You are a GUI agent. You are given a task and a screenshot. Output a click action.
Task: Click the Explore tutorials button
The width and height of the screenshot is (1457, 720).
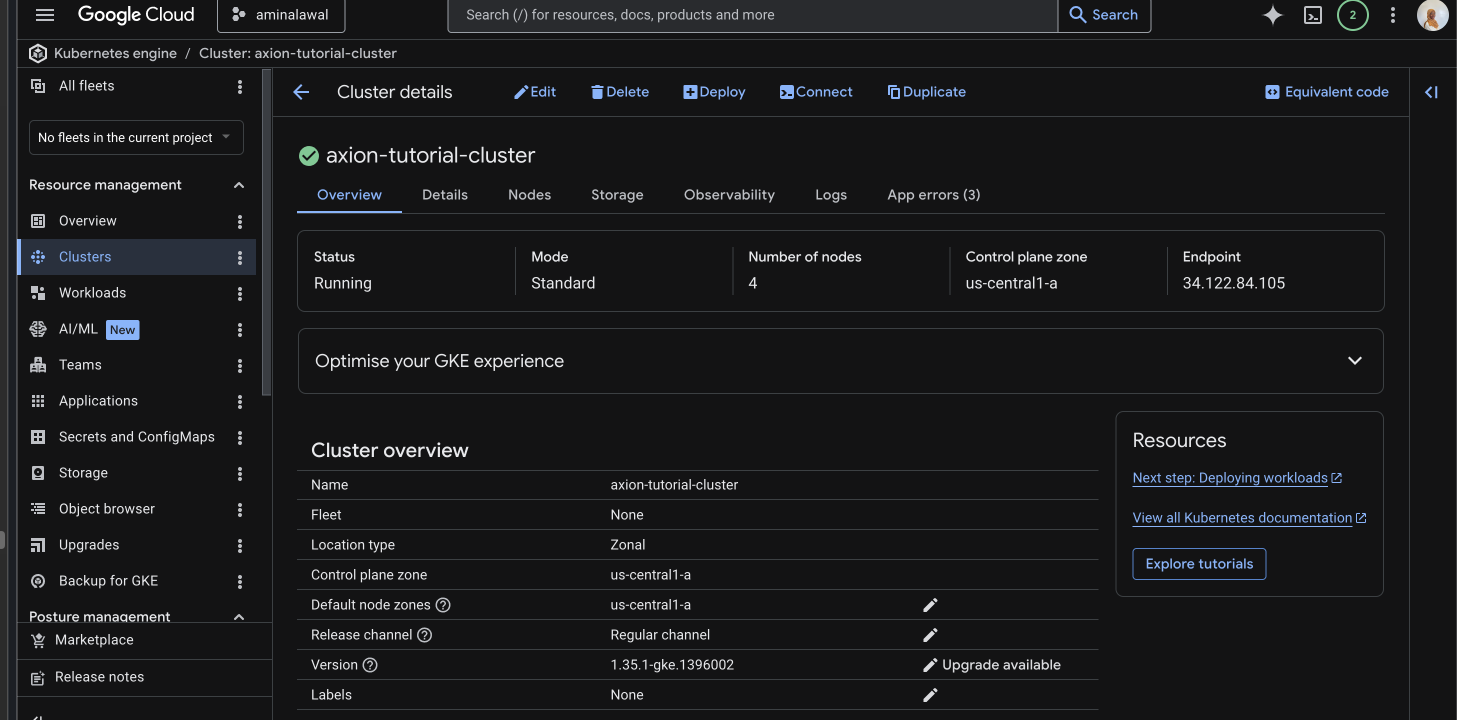click(1199, 564)
